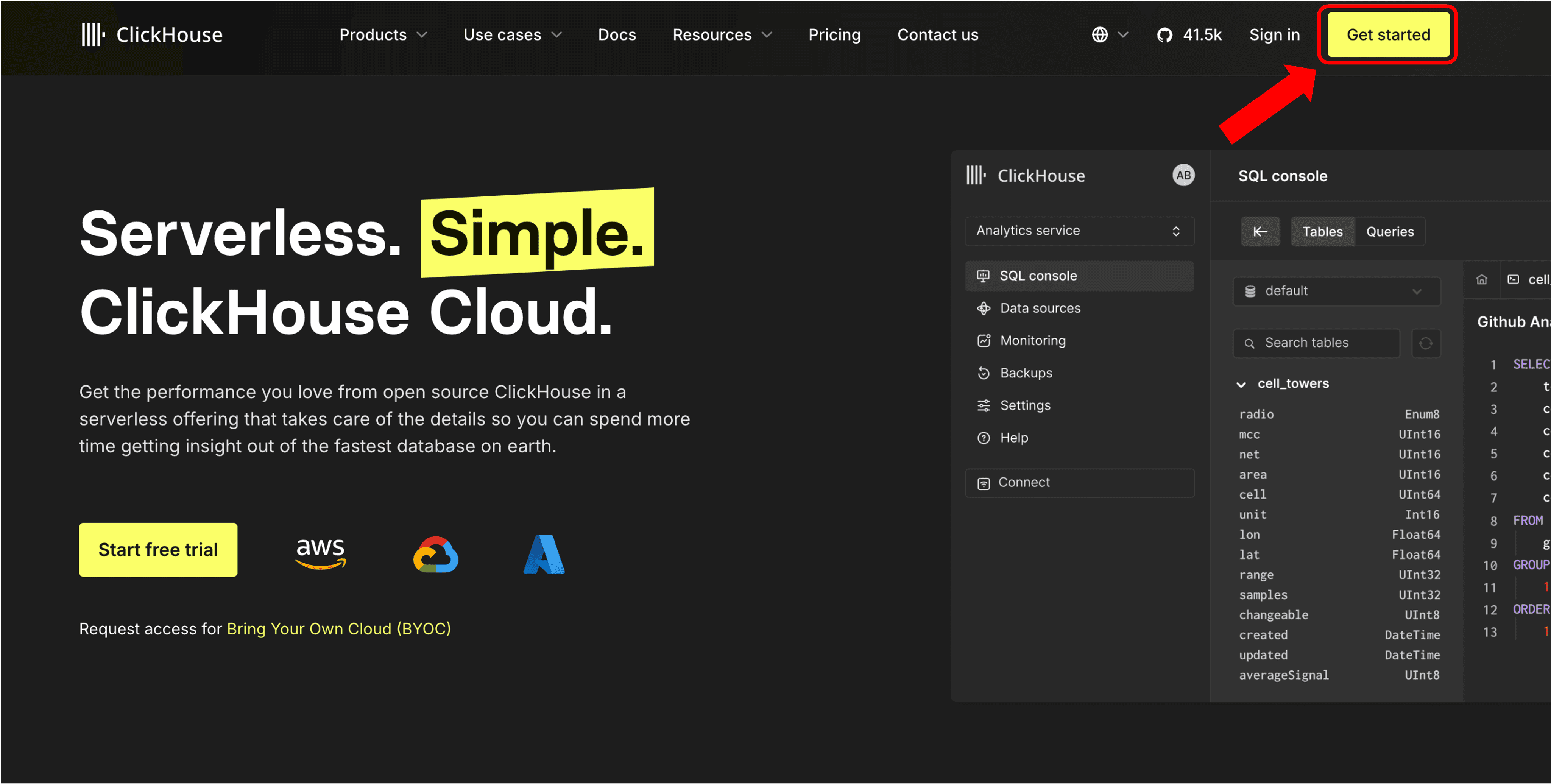Select the changeable column row

(1339, 615)
